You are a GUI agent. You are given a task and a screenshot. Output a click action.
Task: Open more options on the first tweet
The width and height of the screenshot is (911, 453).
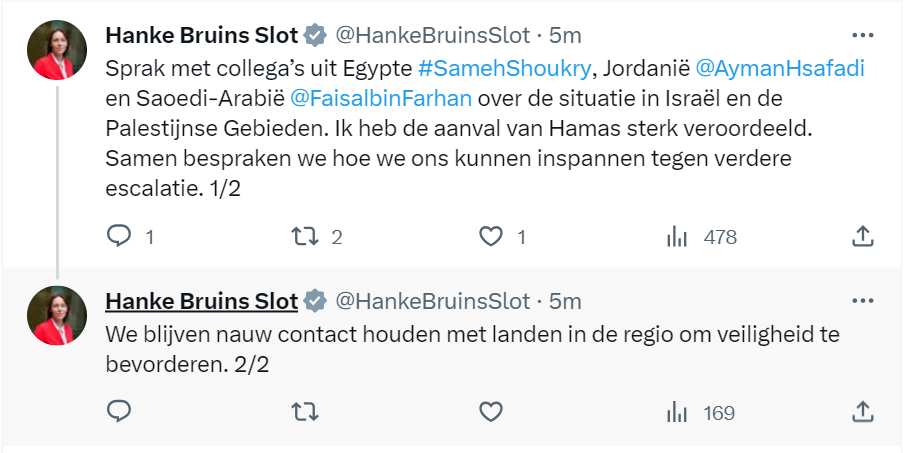(x=862, y=35)
